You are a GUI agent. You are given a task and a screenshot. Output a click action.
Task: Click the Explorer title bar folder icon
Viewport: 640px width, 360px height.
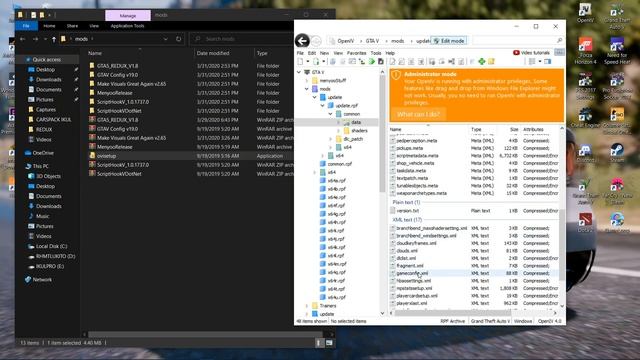click(20, 15)
